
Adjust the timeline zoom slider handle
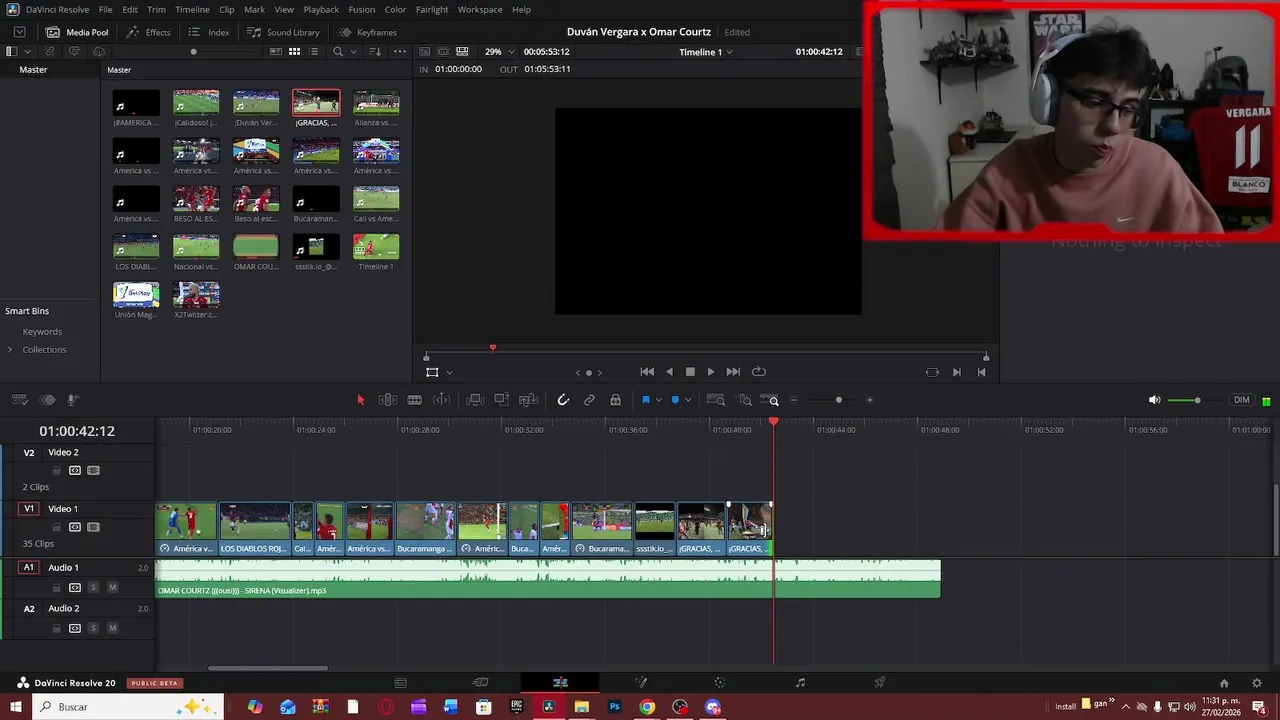[839, 400]
